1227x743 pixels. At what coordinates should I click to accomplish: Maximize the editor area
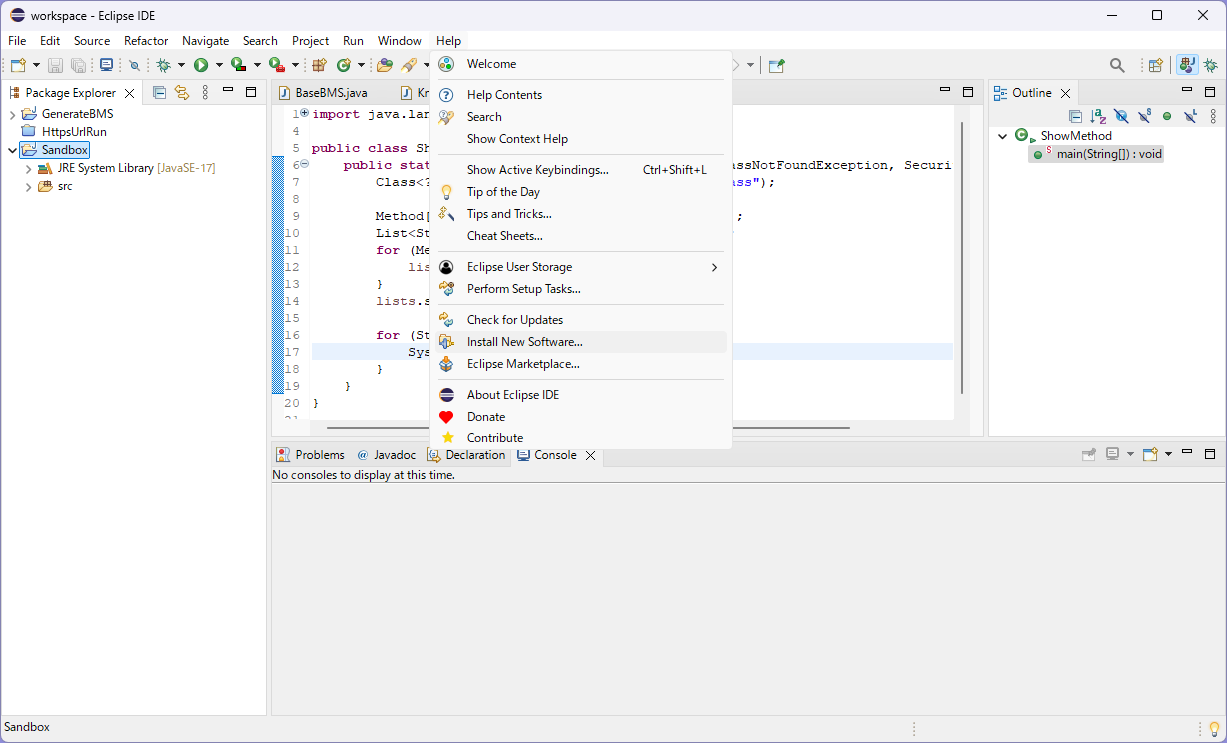(x=968, y=91)
